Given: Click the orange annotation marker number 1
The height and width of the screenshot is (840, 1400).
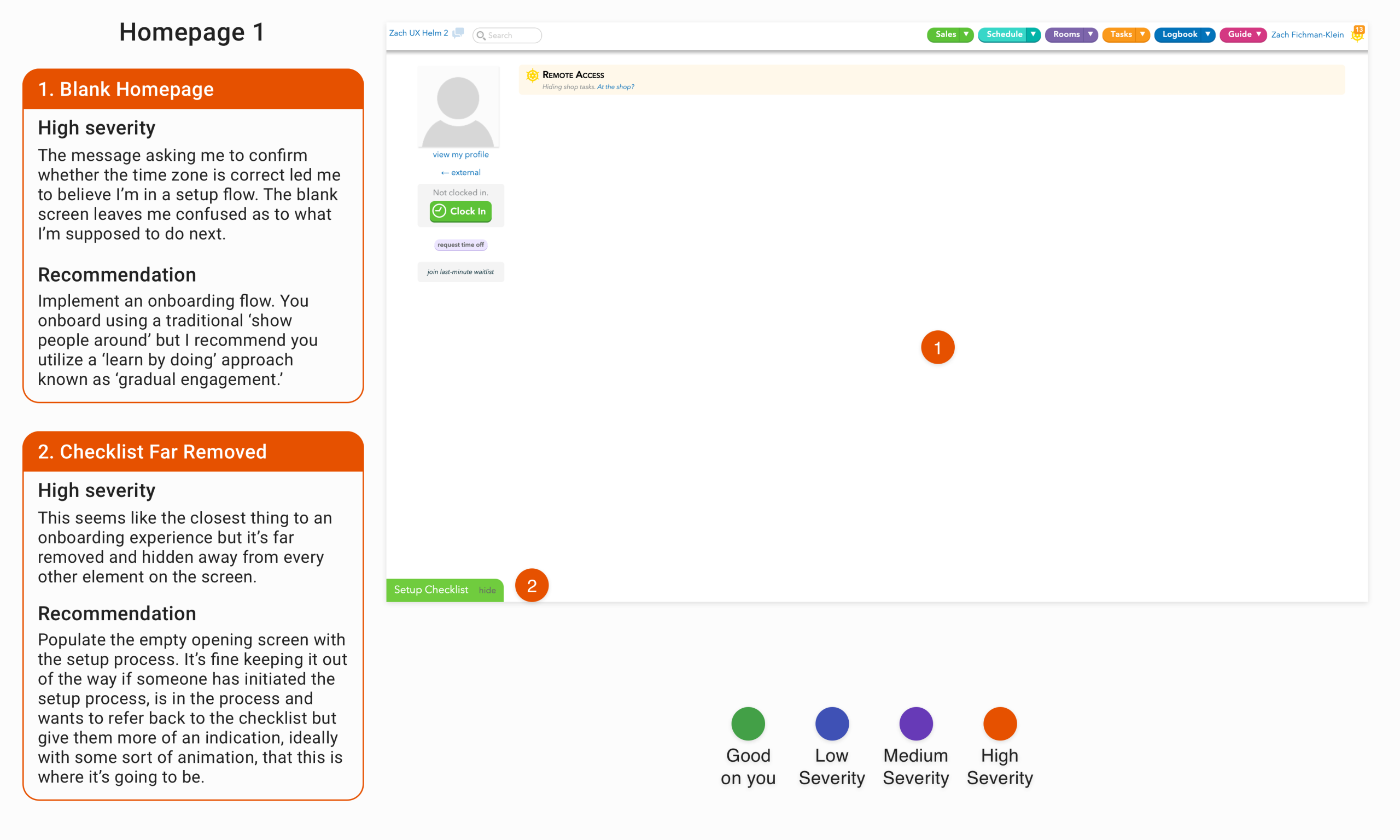Looking at the screenshot, I should coord(937,348).
